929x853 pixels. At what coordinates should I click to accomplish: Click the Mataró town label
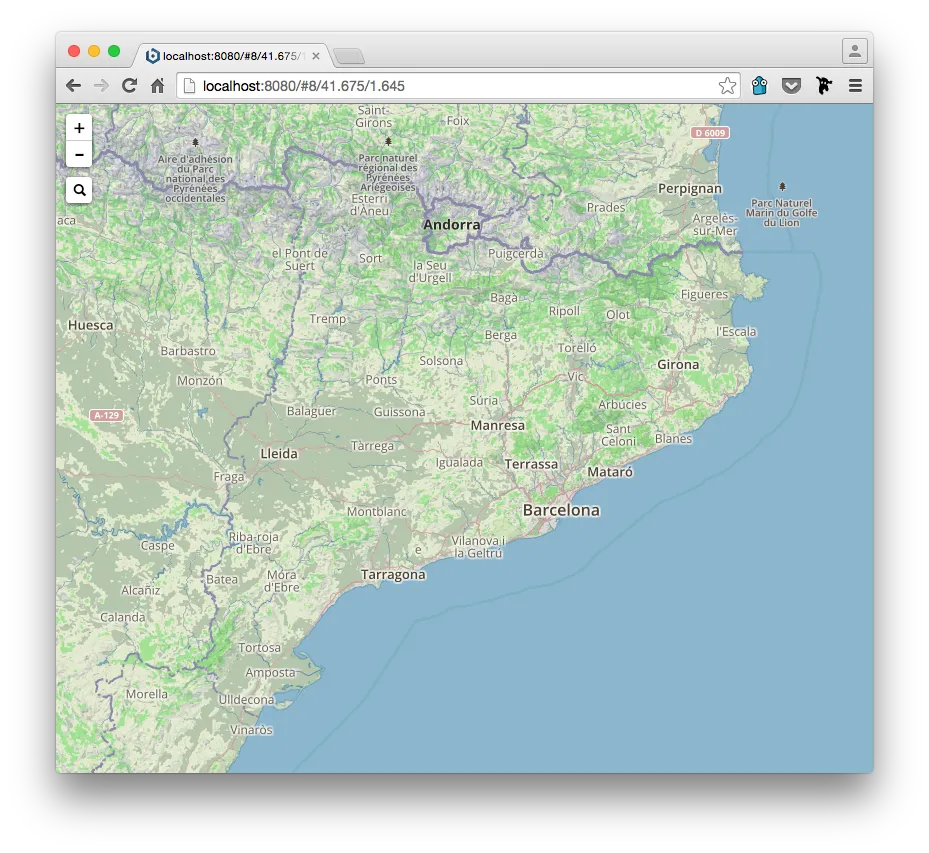click(x=610, y=472)
